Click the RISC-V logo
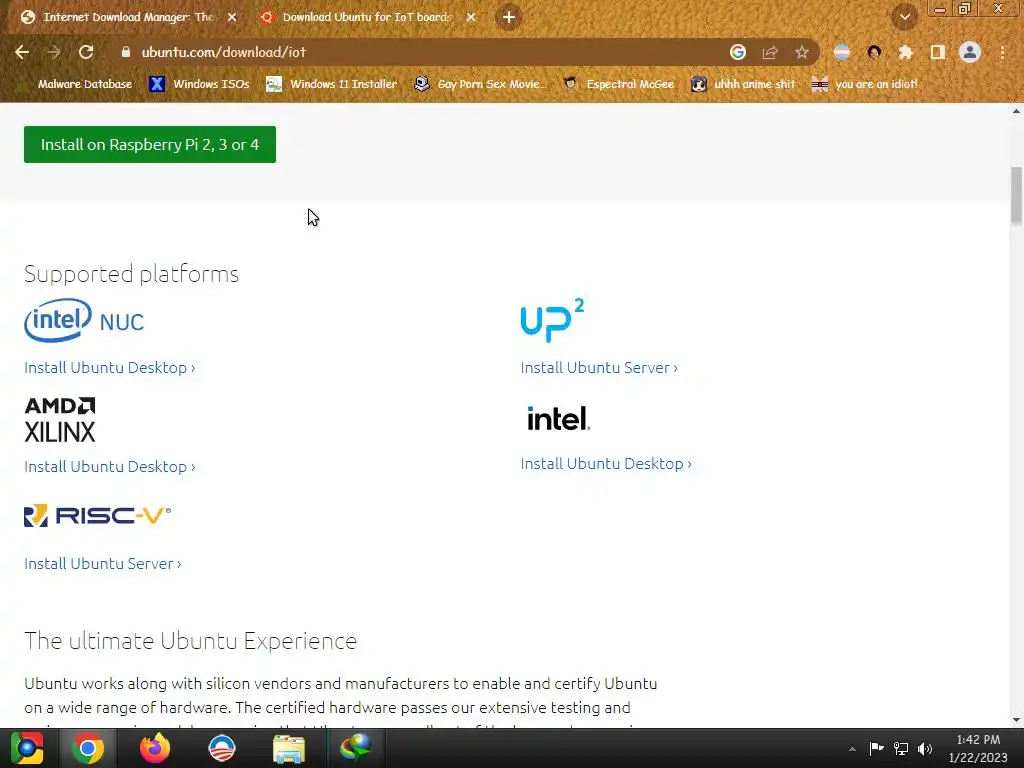The image size is (1024, 768). pyautogui.click(x=97, y=516)
